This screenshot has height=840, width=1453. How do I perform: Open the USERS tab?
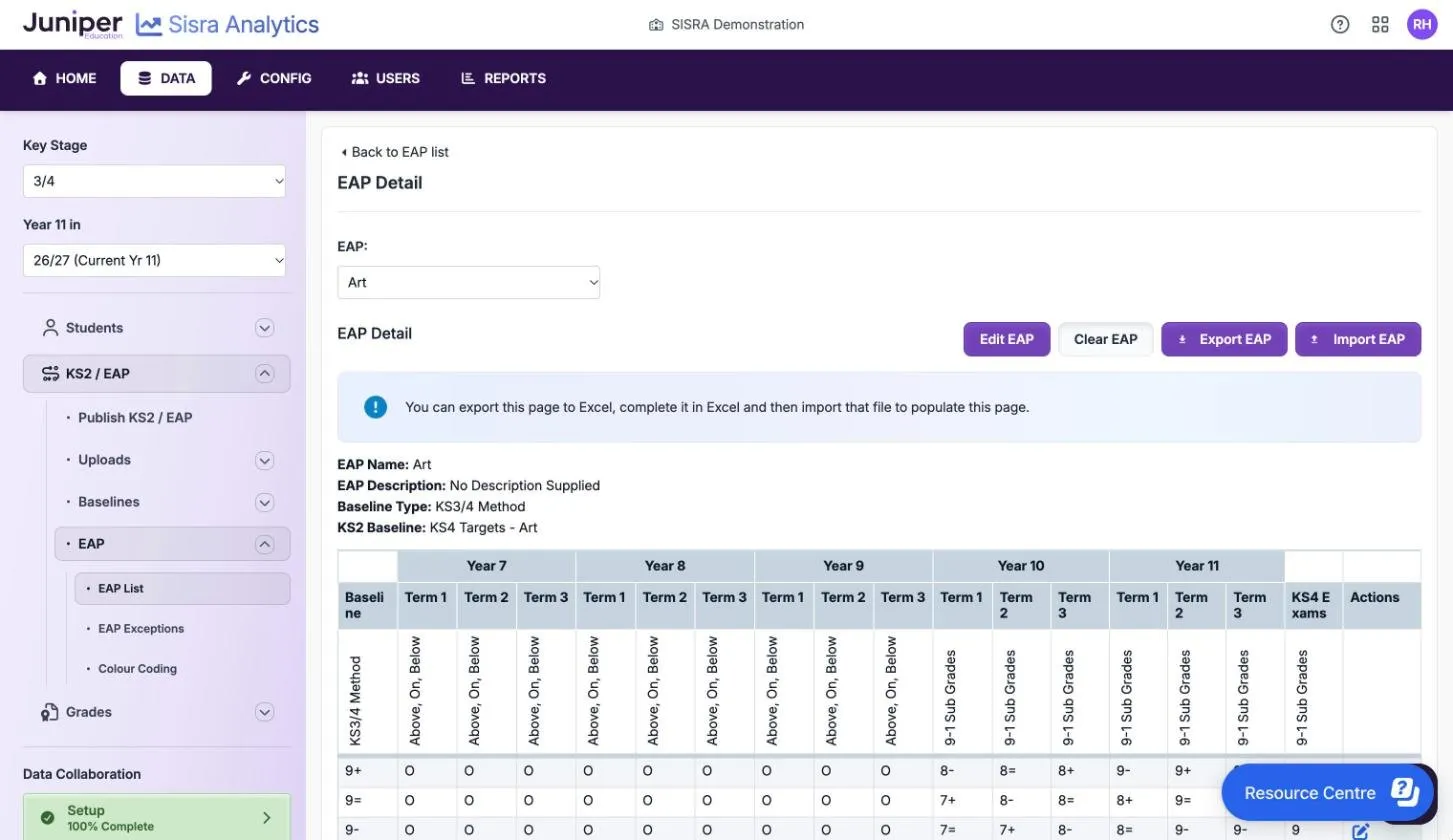386,78
